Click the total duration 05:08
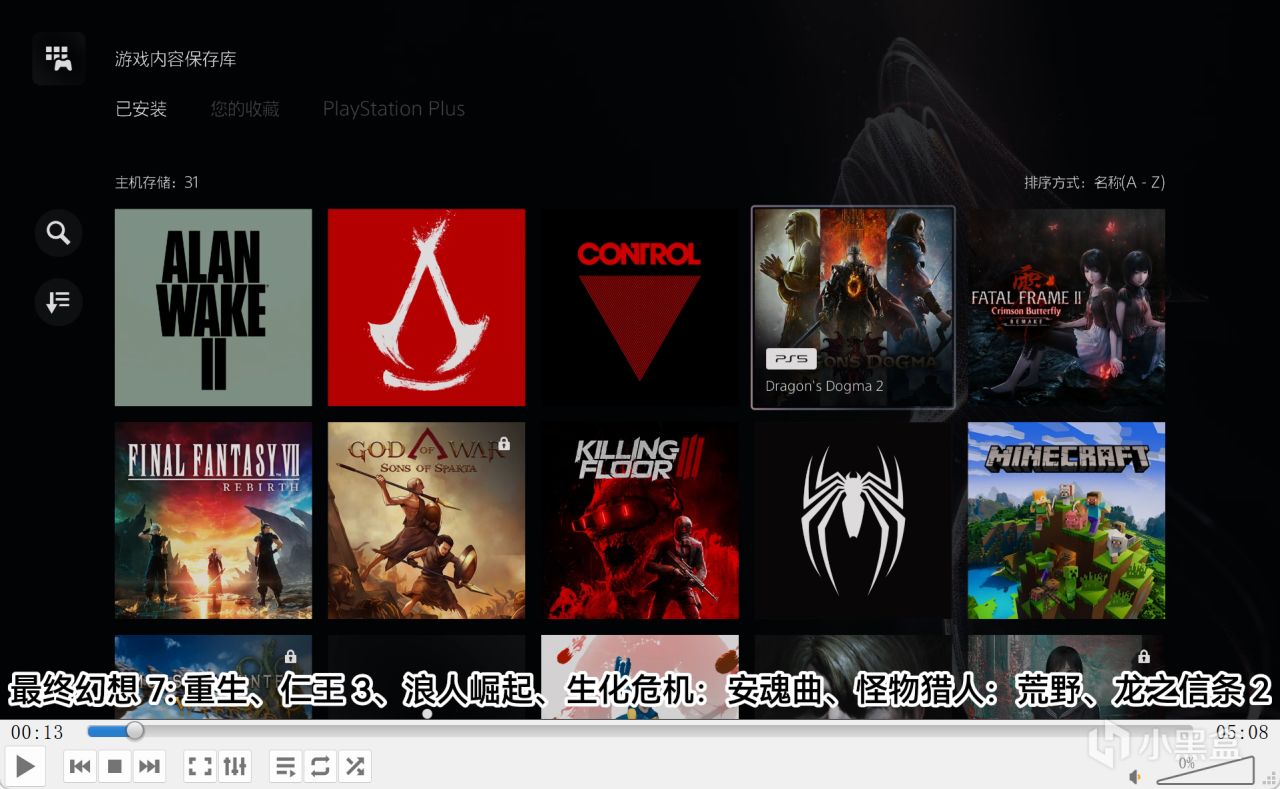 pyautogui.click(x=1242, y=732)
